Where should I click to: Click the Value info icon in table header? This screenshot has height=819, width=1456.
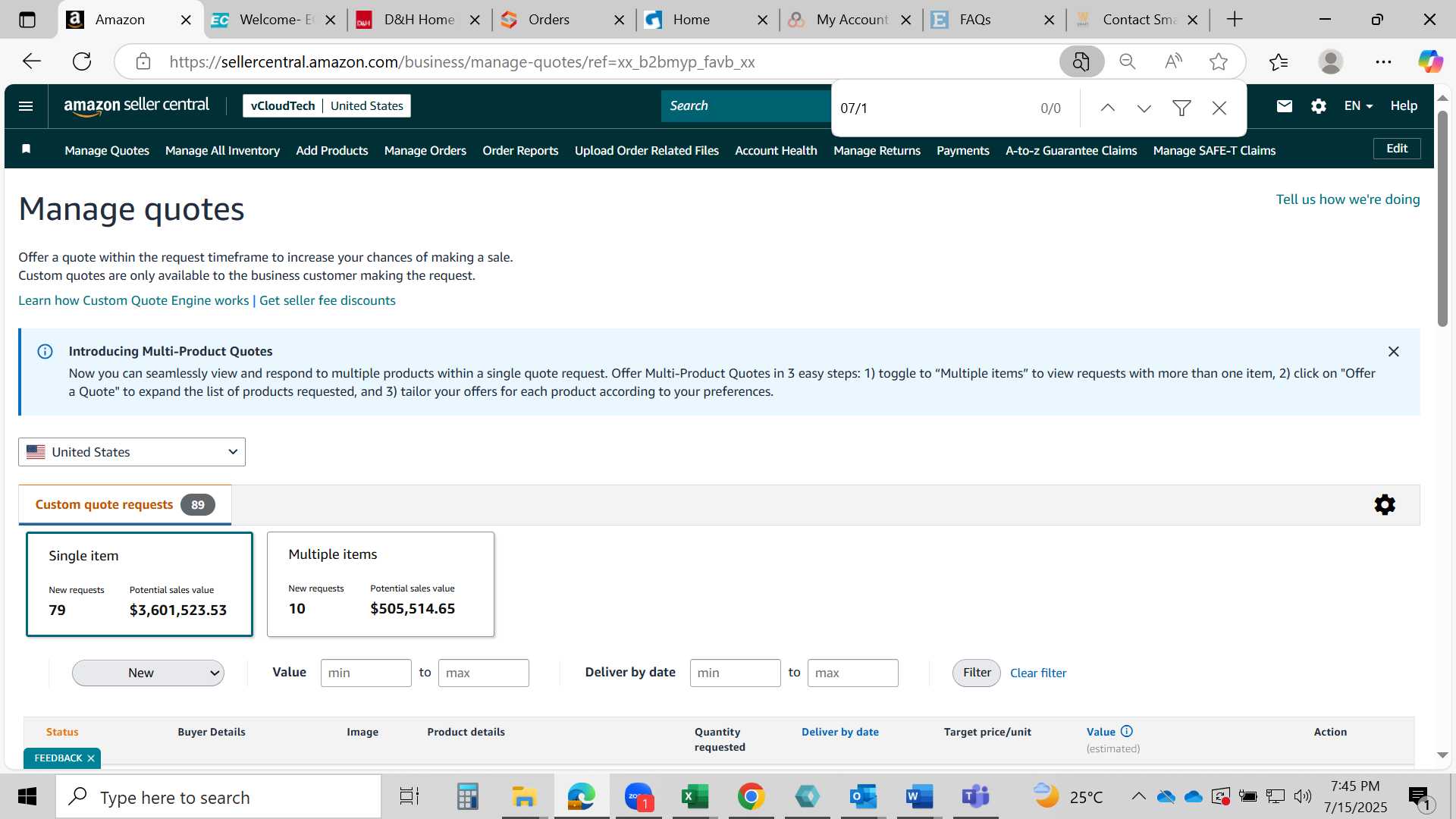click(1127, 731)
